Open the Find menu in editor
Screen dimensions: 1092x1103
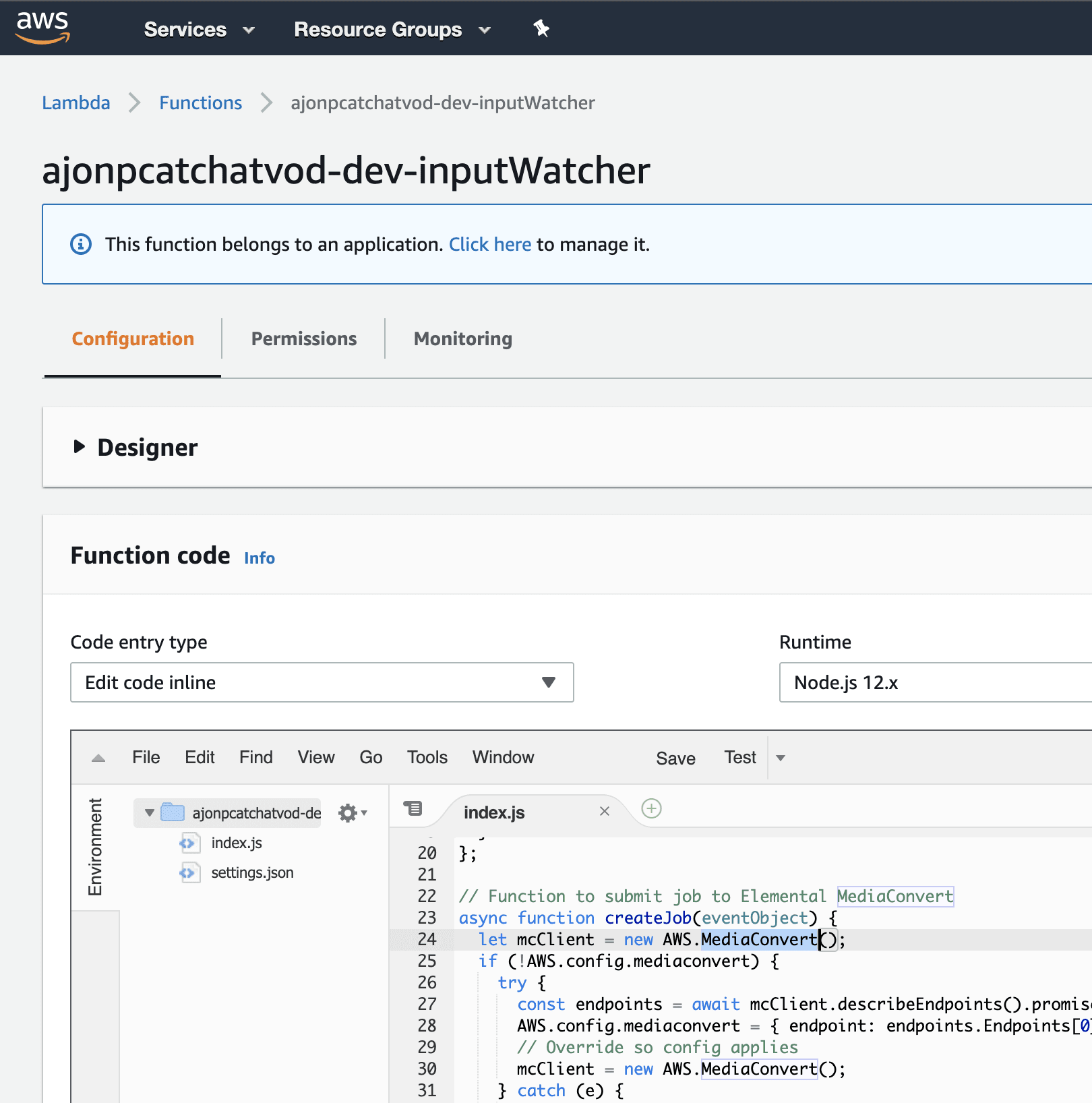point(256,757)
